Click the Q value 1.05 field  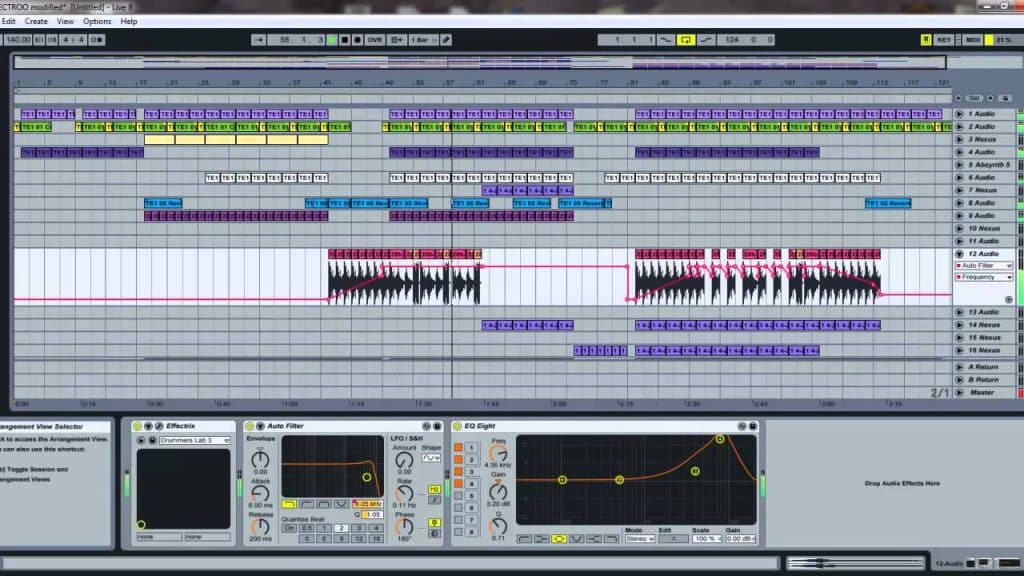(x=372, y=515)
